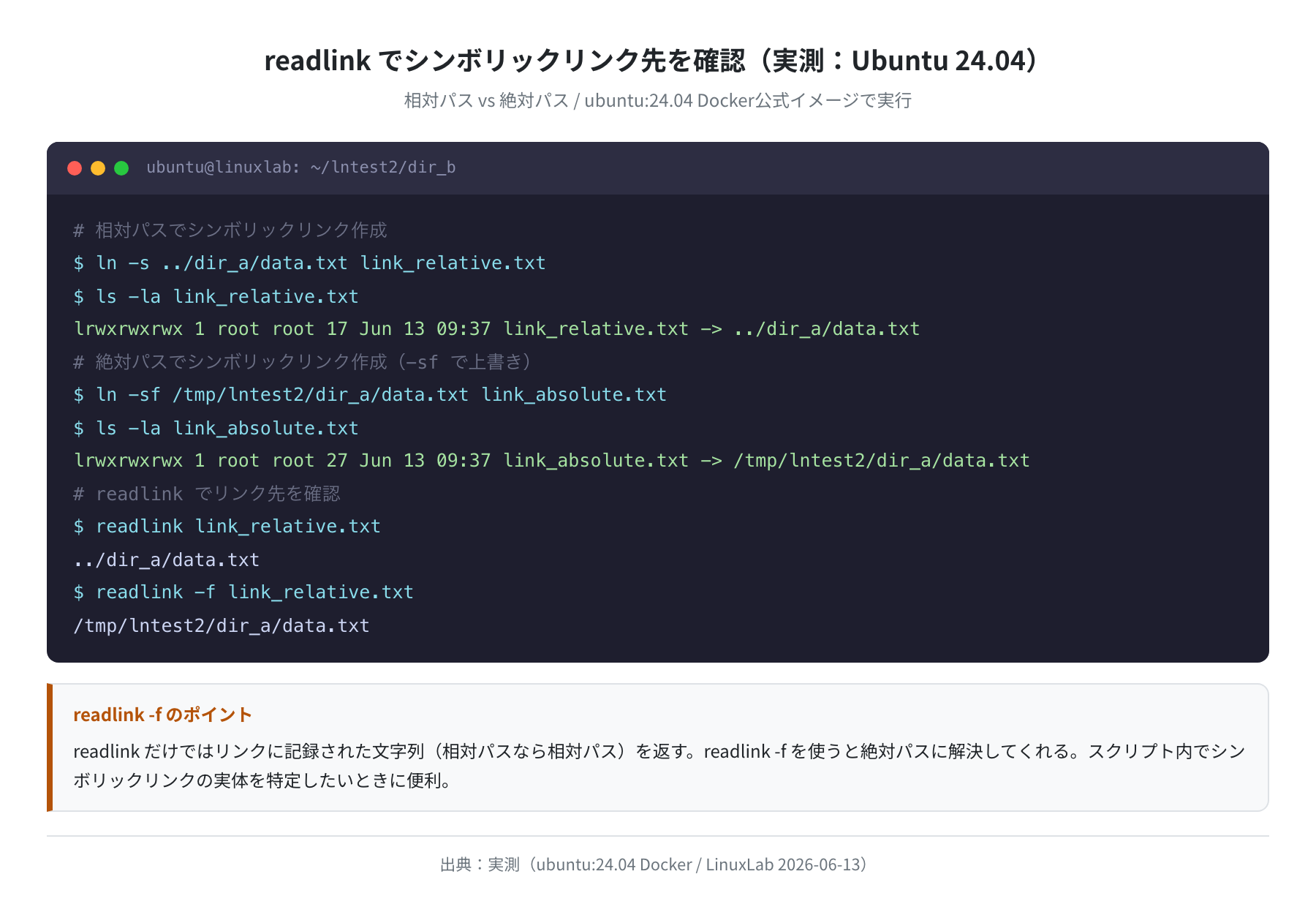Click the source footer 出典:実測 LinuxLab 2026-06-13
Image resolution: width=1316 pixels, height=904 pixels.
coord(654,865)
